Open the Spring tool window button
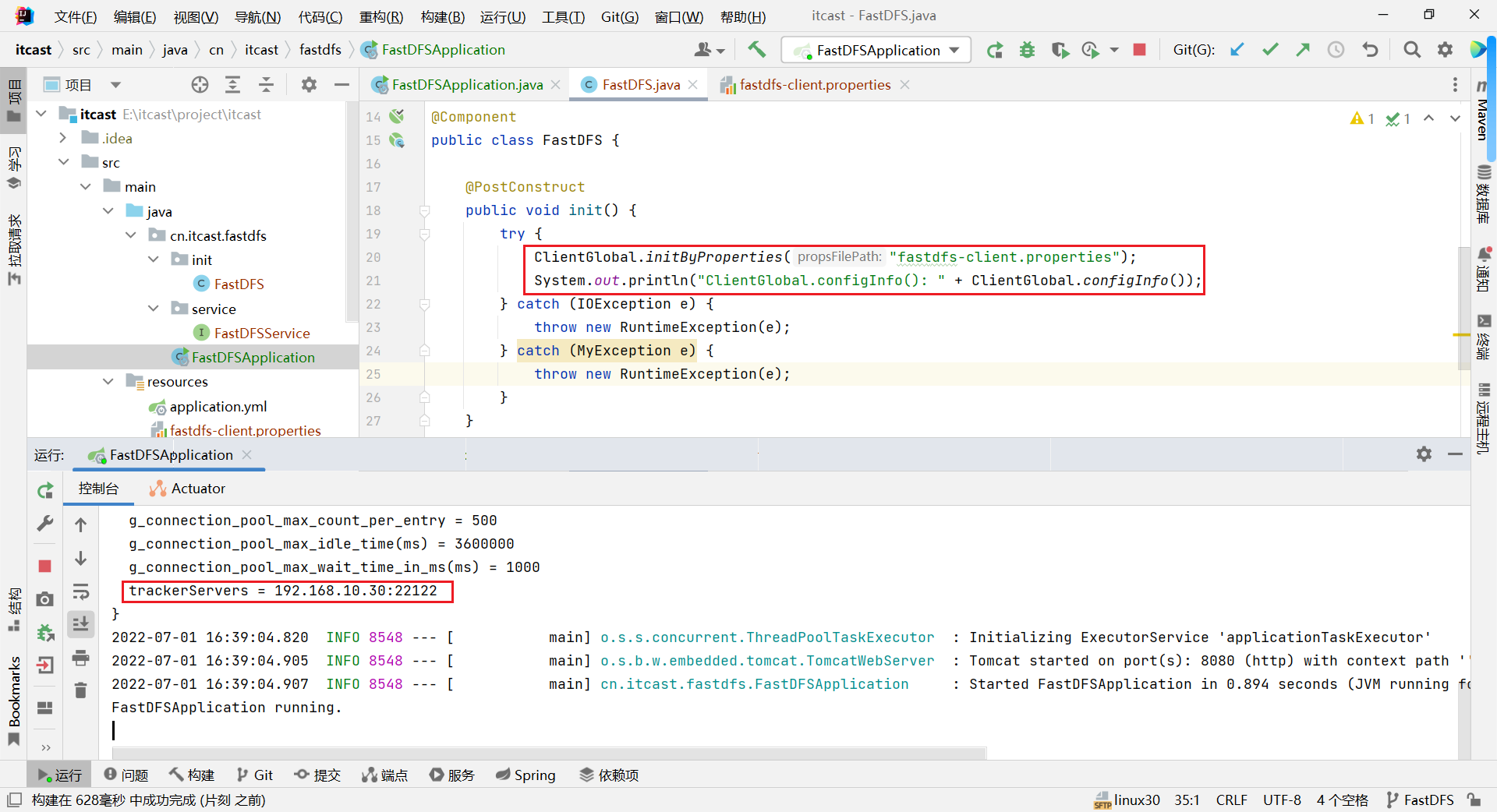The width and height of the screenshot is (1497, 812). [x=526, y=775]
